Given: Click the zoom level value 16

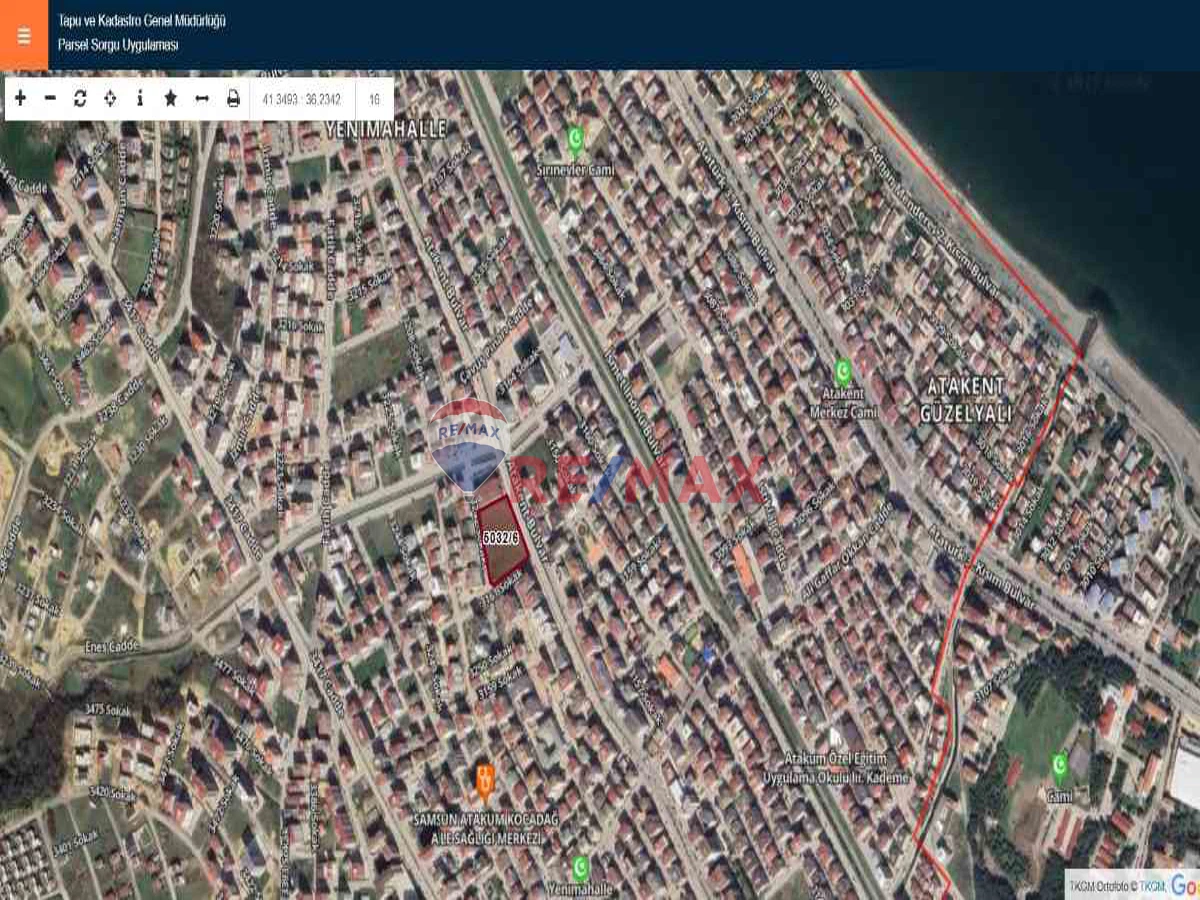Looking at the screenshot, I should (x=374, y=99).
